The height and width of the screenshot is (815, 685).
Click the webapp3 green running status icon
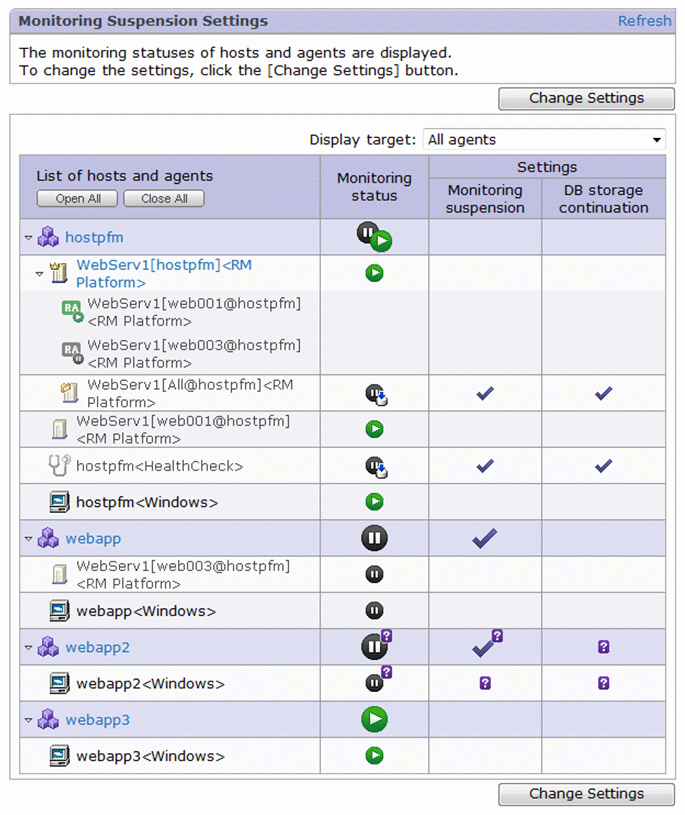374,719
